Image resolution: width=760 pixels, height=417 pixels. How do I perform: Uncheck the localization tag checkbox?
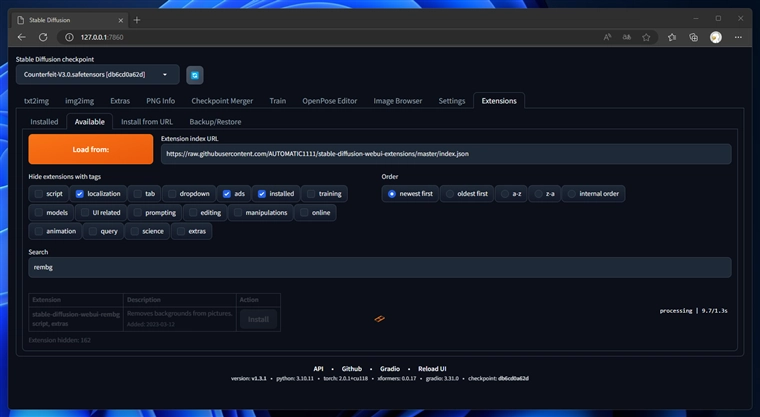[79, 194]
